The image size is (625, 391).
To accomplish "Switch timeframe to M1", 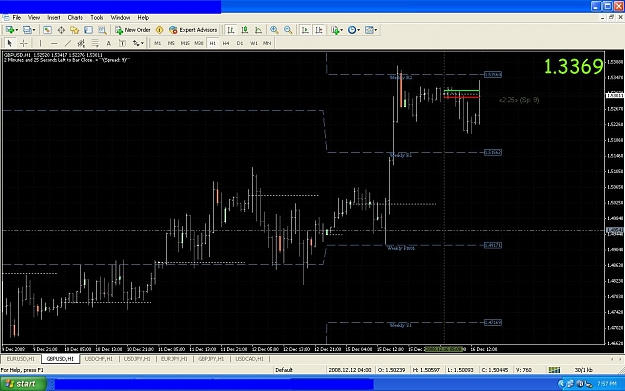I will 158,43.
